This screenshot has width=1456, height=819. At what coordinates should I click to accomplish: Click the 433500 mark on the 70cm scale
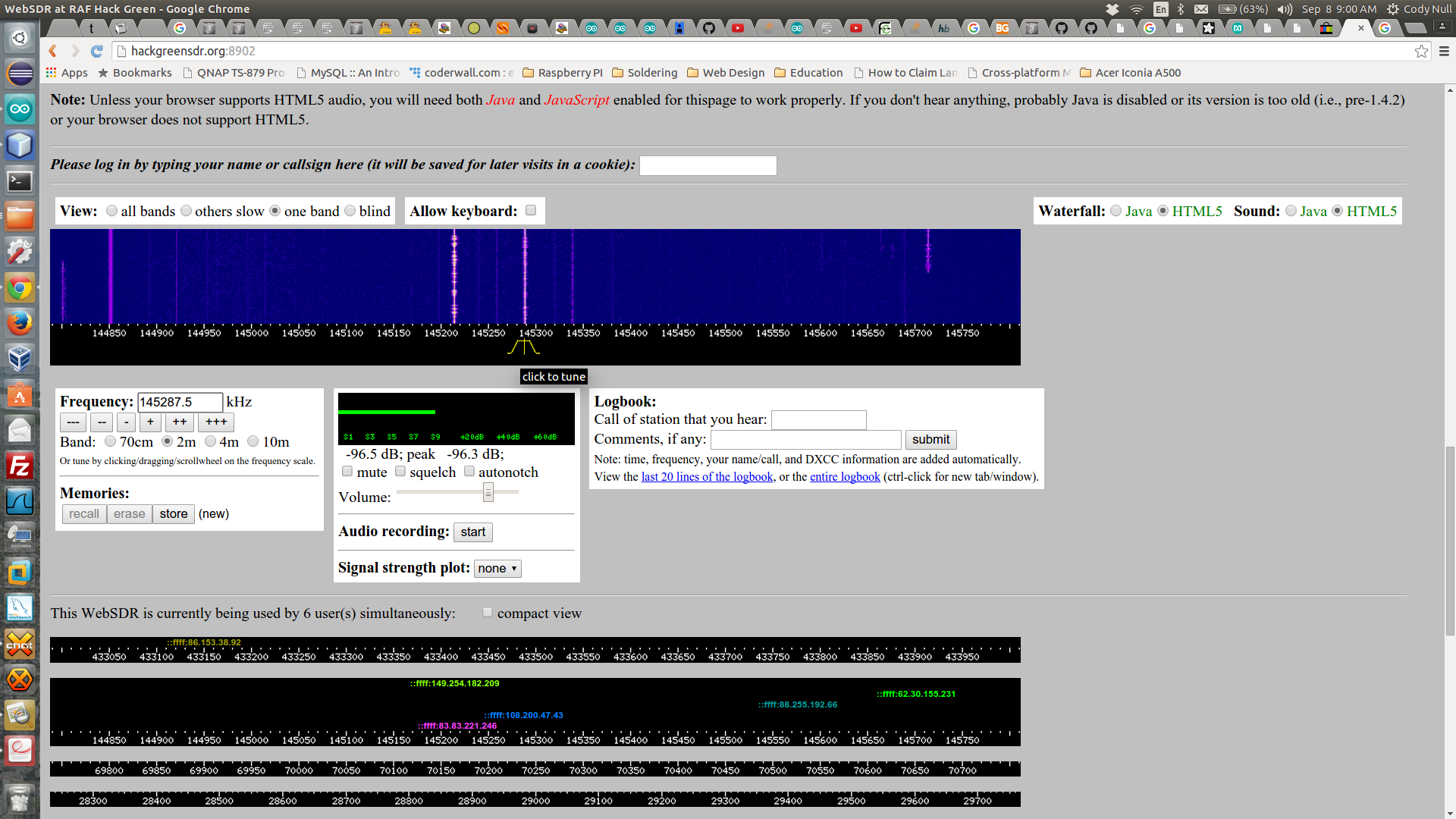click(535, 657)
